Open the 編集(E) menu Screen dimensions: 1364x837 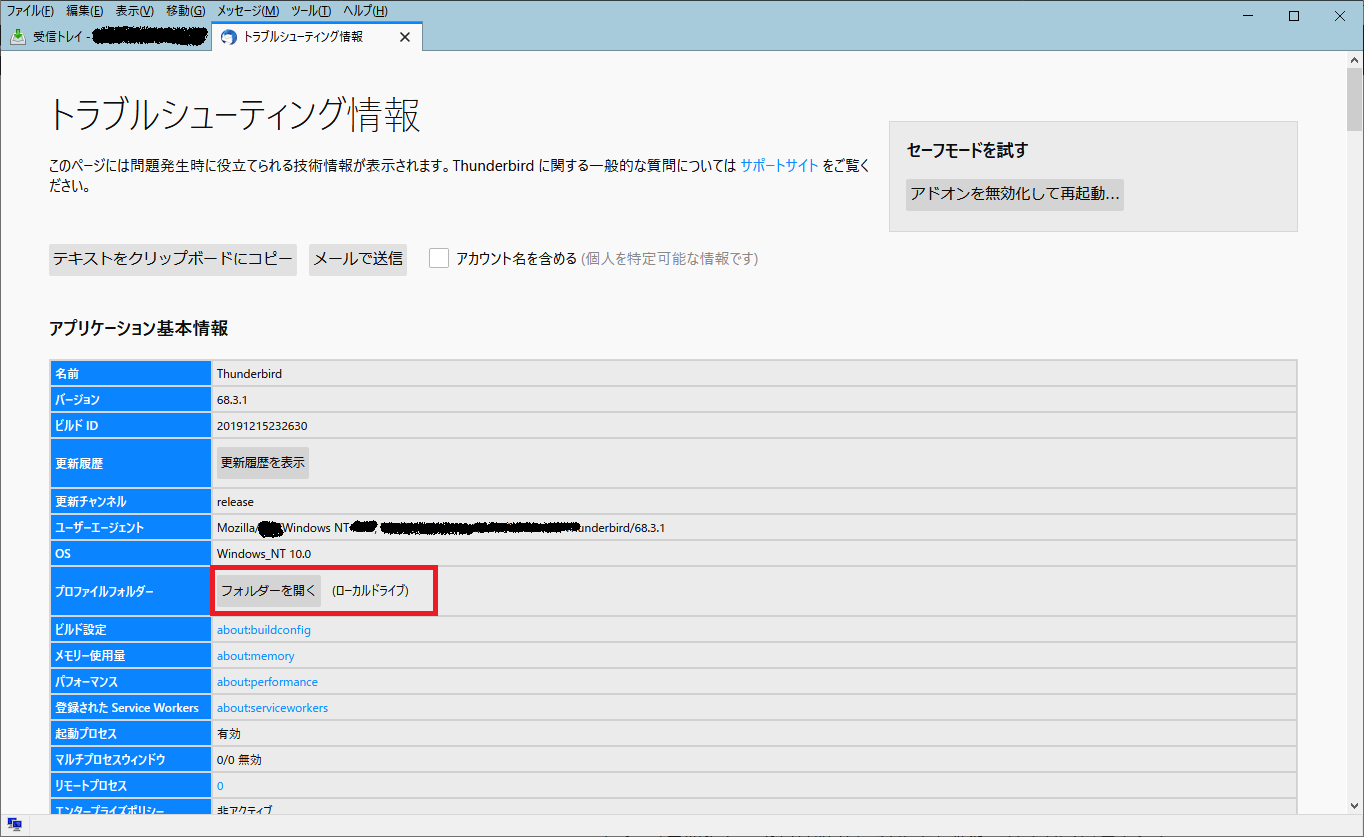(85, 11)
